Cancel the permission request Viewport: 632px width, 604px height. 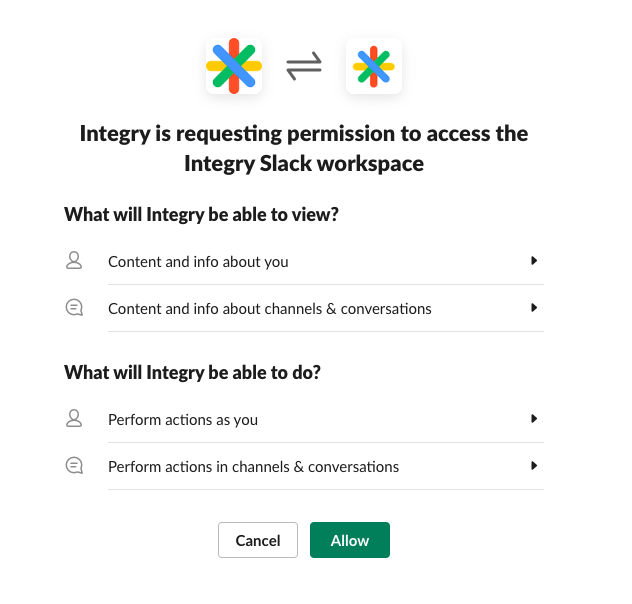click(x=258, y=540)
